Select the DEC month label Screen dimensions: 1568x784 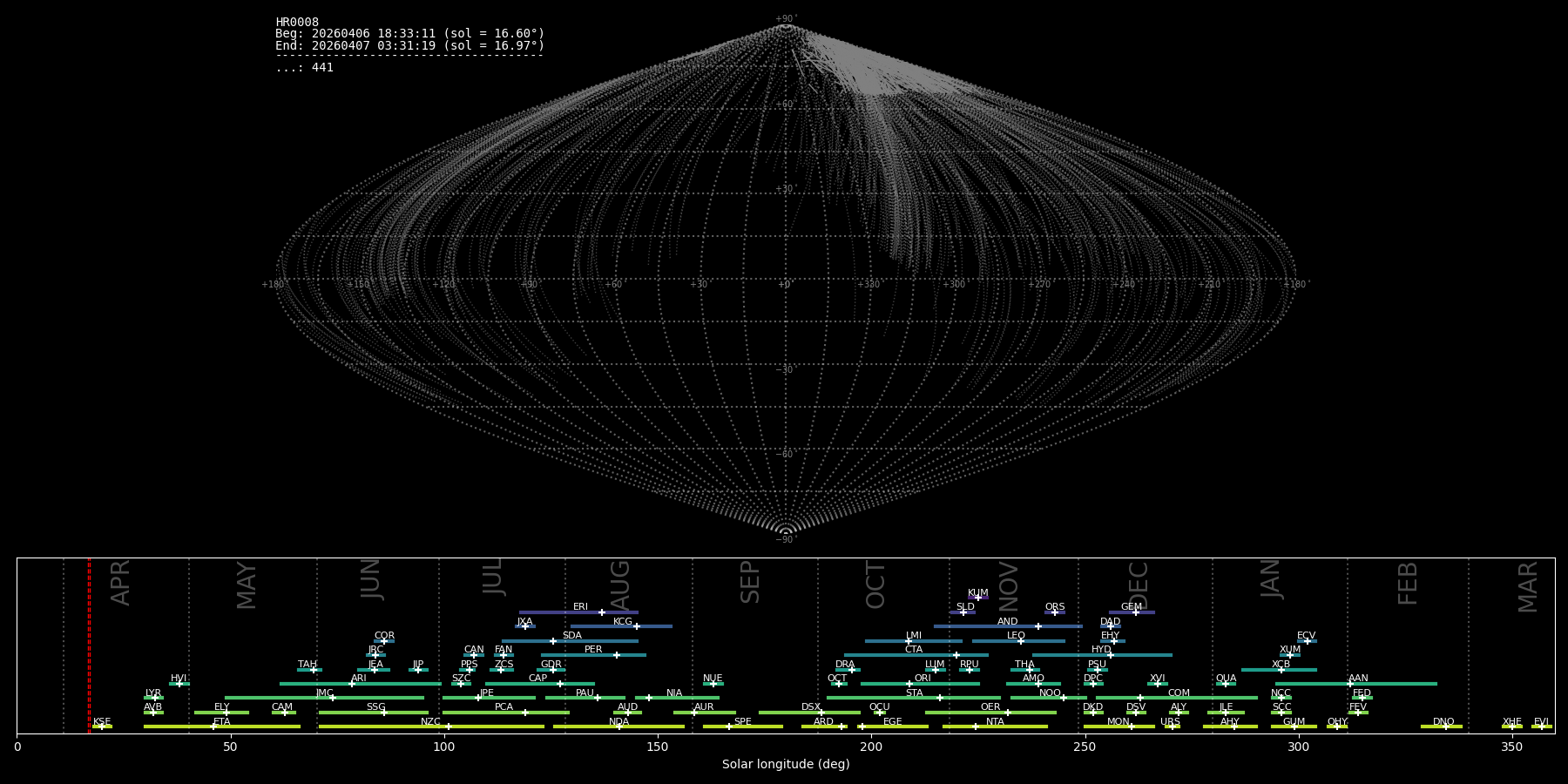pos(1139,586)
